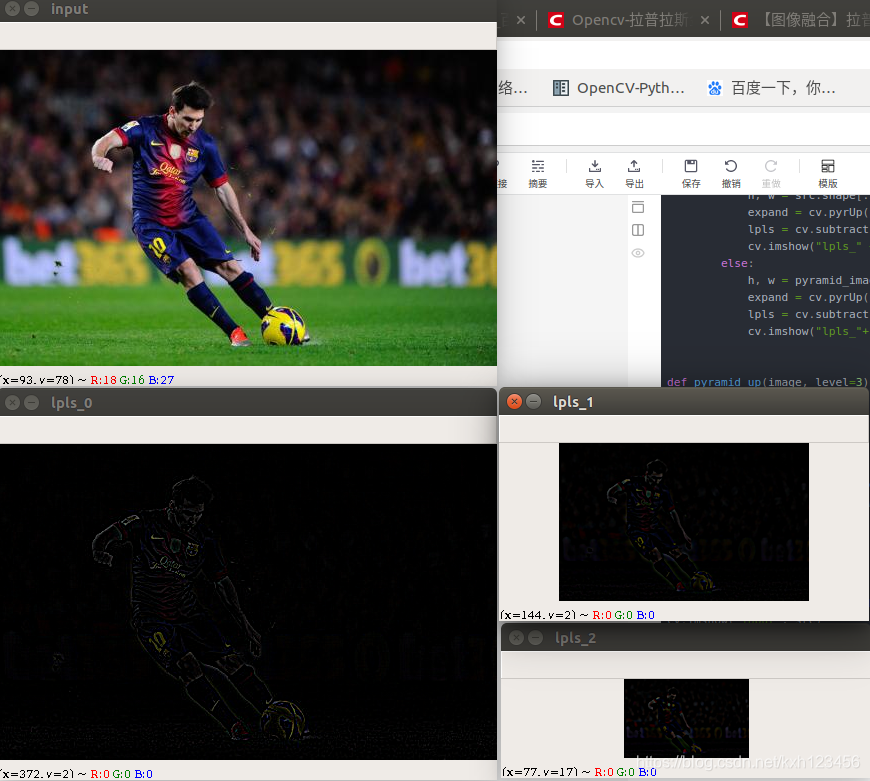This screenshot has height=781, width=870.
Task: Click the CSDN favicon on the 【图像融合】 tab
Action: [740, 19]
